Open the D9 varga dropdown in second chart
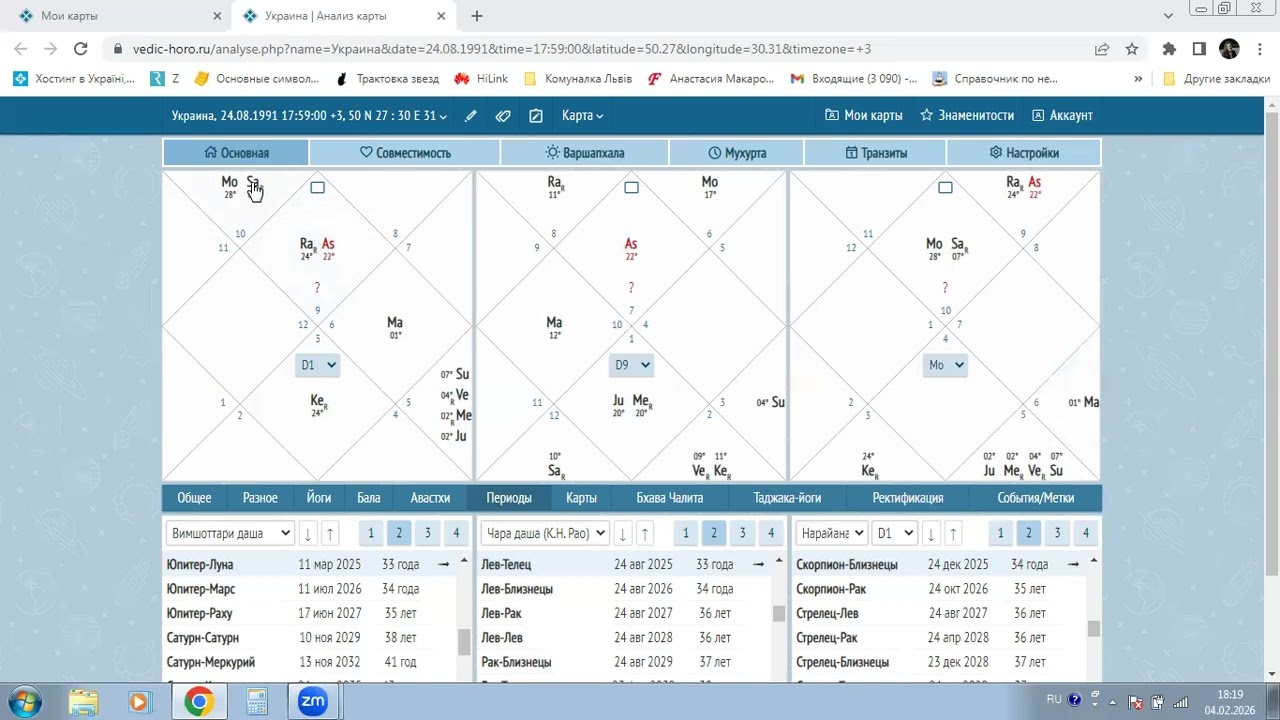Viewport: 1280px width, 720px height. [631, 365]
